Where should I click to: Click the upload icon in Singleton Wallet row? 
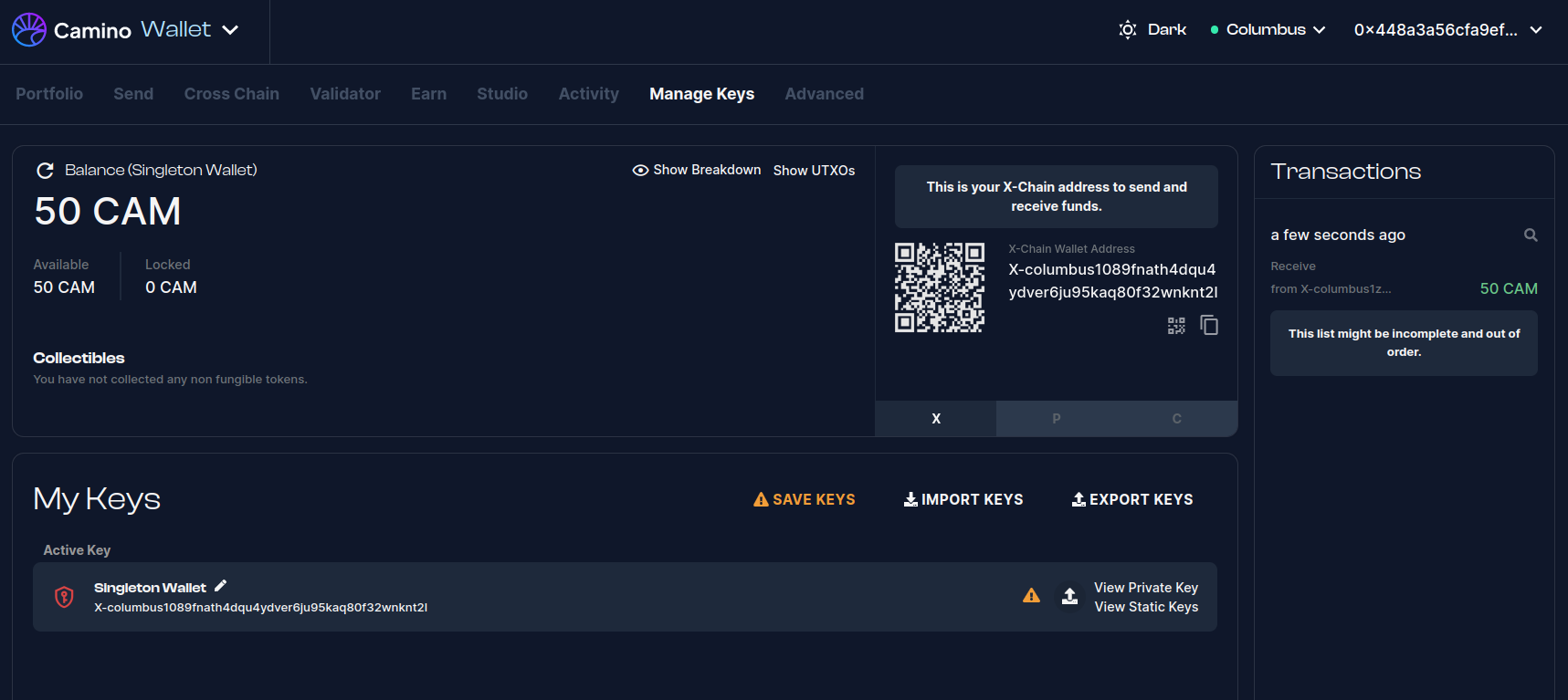pyautogui.click(x=1069, y=596)
